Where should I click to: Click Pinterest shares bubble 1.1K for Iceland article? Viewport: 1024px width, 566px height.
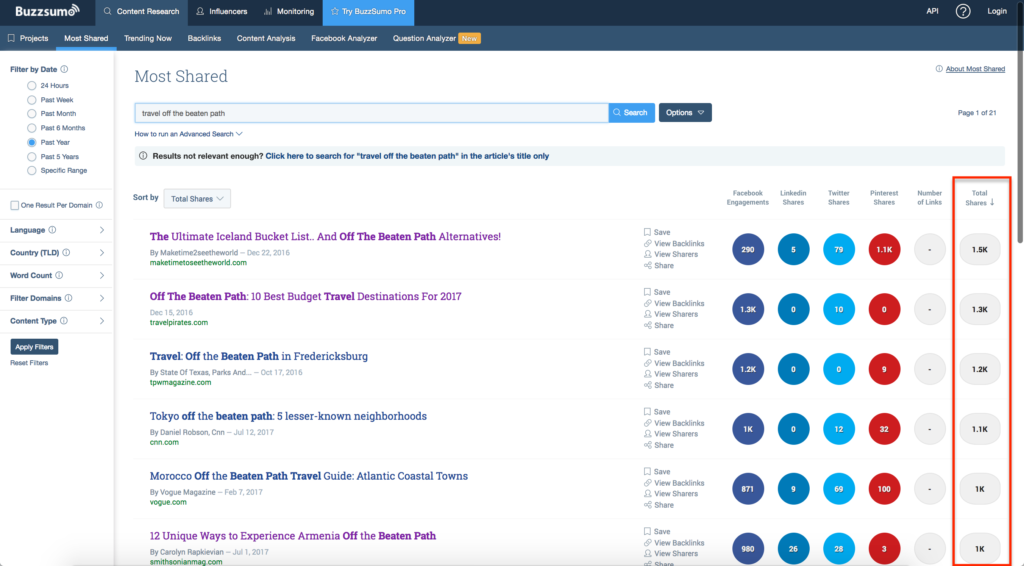point(884,249)
